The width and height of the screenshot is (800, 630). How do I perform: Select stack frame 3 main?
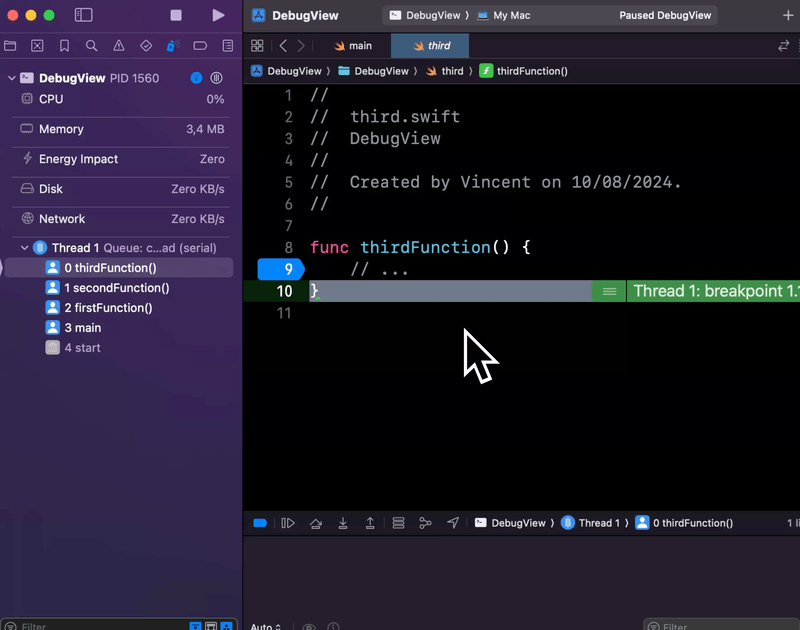point(118,327)
